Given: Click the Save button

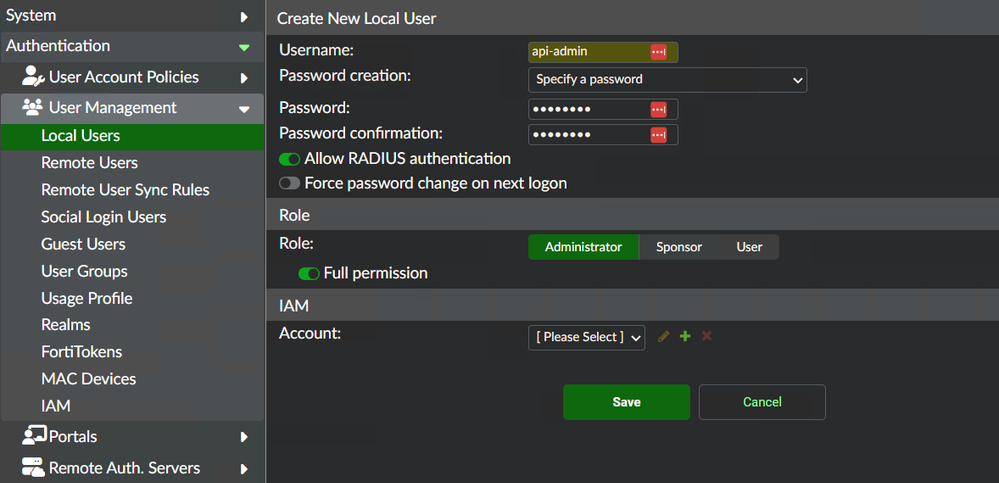Looking at the screenshot, I should point(626,402).
